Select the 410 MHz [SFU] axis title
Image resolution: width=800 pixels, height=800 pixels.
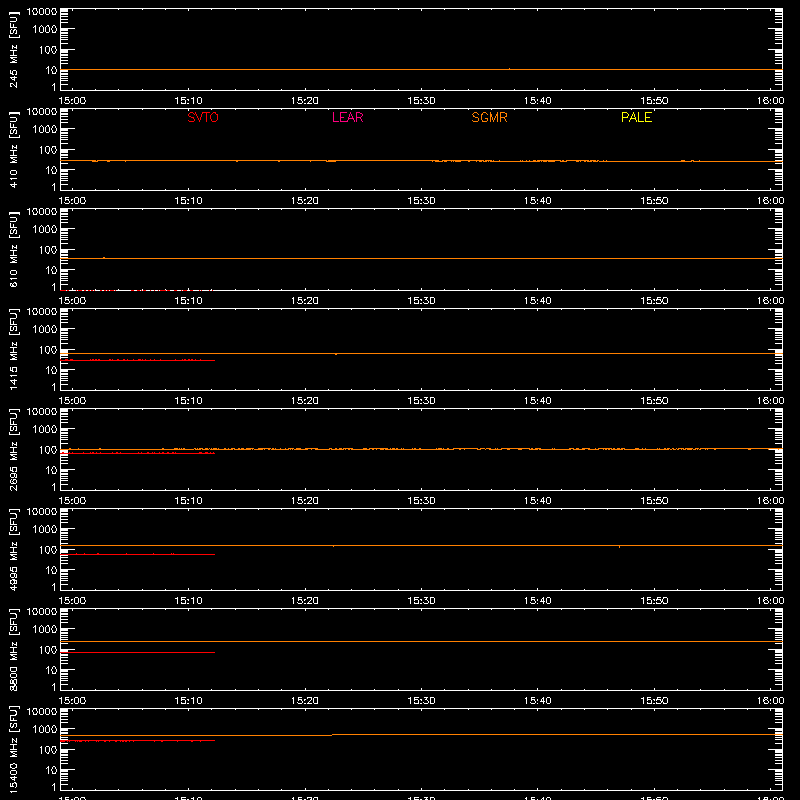(13, 149)
